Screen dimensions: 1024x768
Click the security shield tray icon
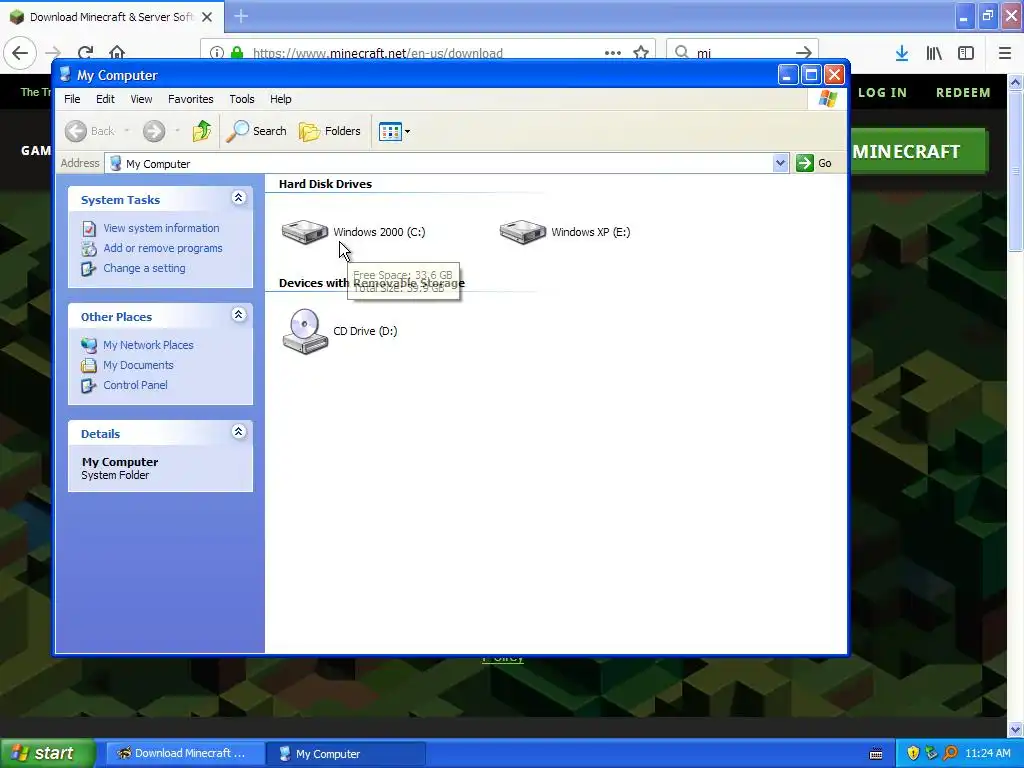pos(913,754)
